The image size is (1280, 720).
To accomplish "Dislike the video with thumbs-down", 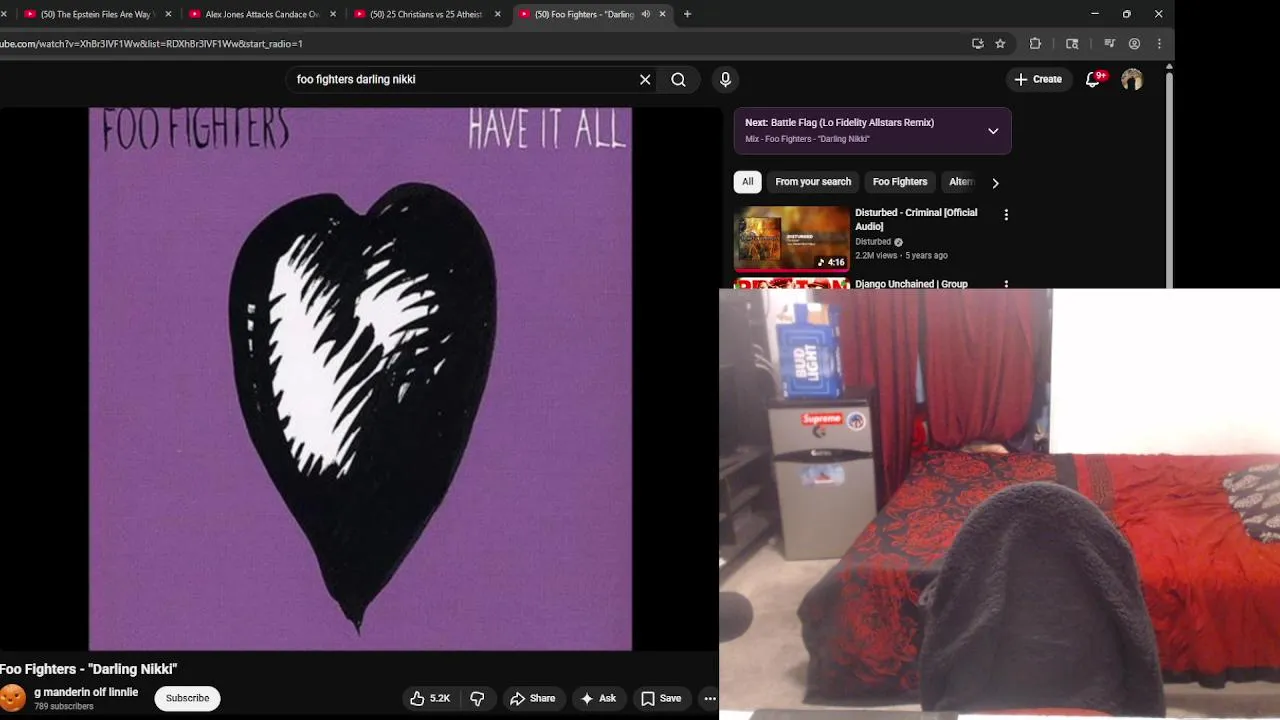I will click(x=477, y=698).
